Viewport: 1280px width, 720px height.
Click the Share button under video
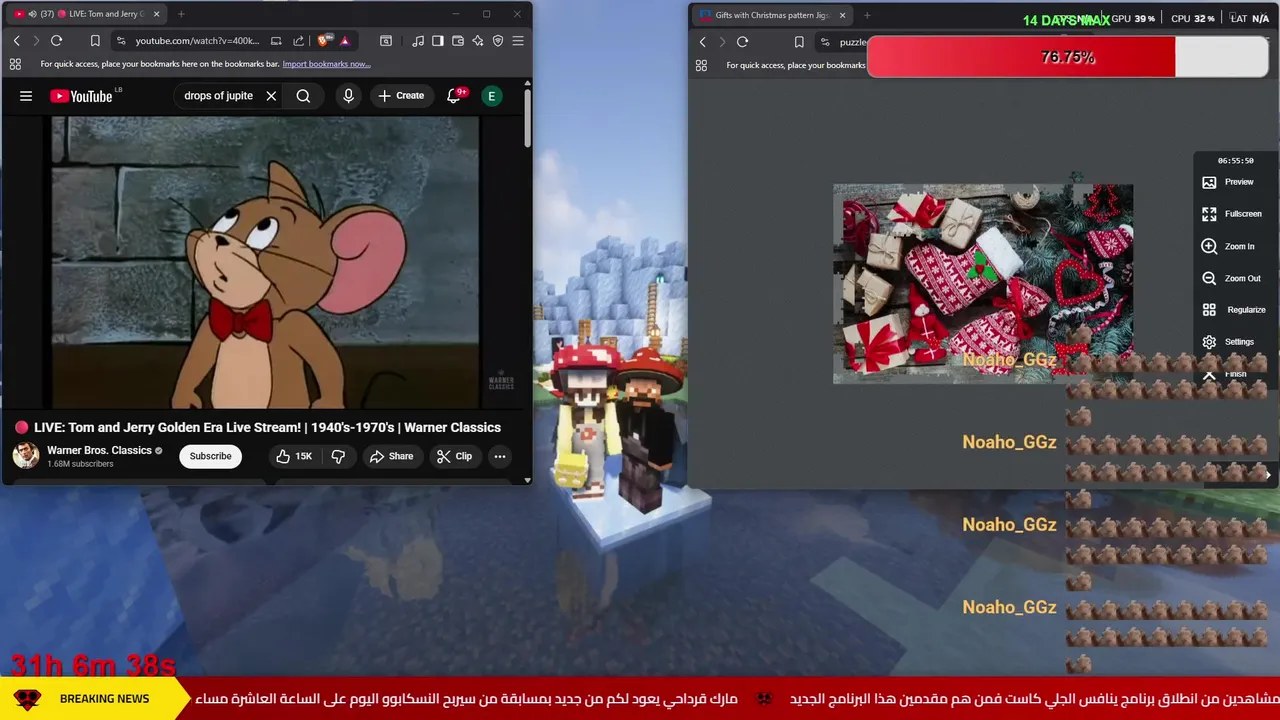[x=391, y=456]
